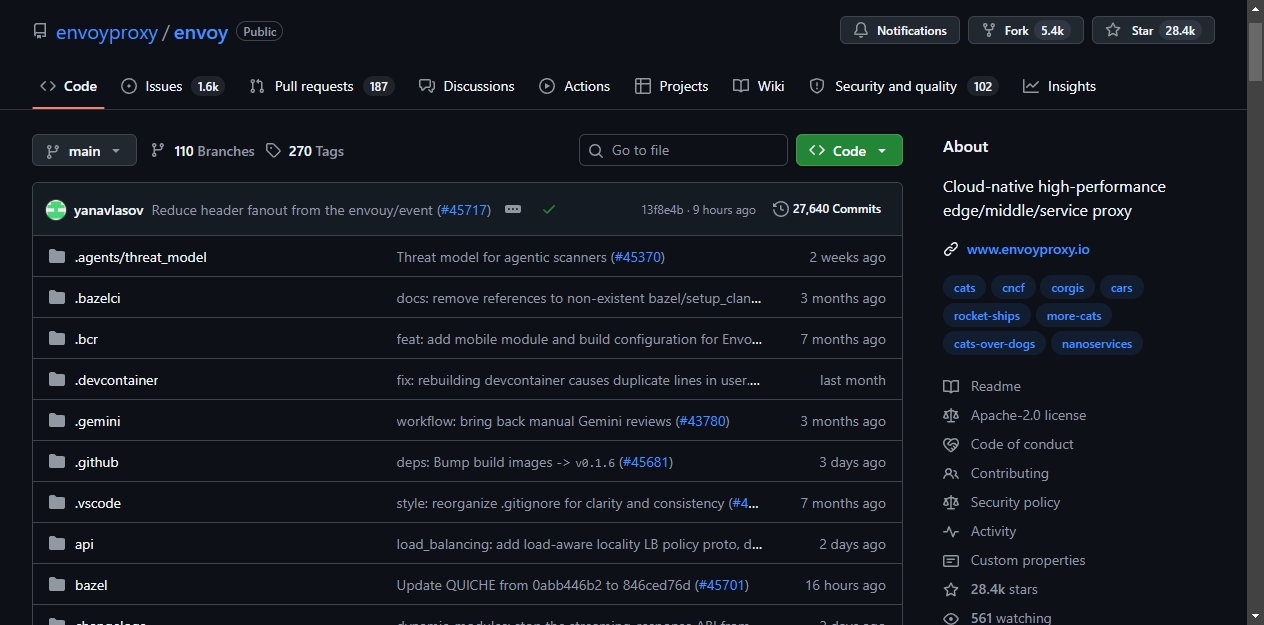The width and height of the screenshot is (1264, 625).
Task: Click the folder icon beside .agents/threat_model
Action: click(x=56, y=257)
